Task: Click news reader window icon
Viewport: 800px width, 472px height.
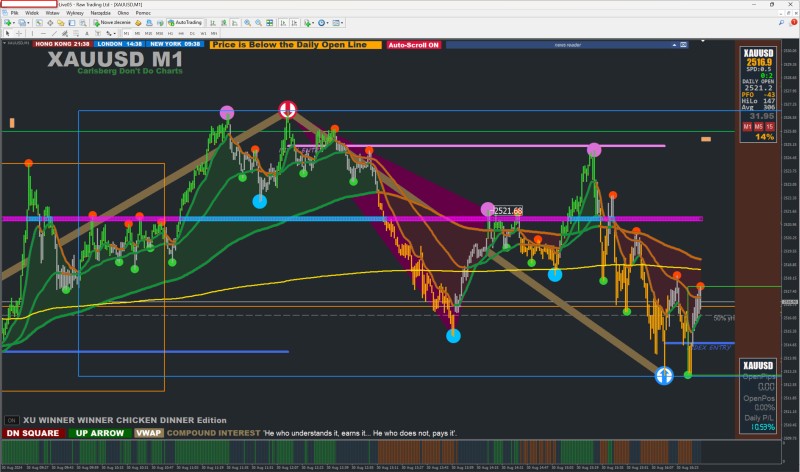Action: (x=684, y=45)
